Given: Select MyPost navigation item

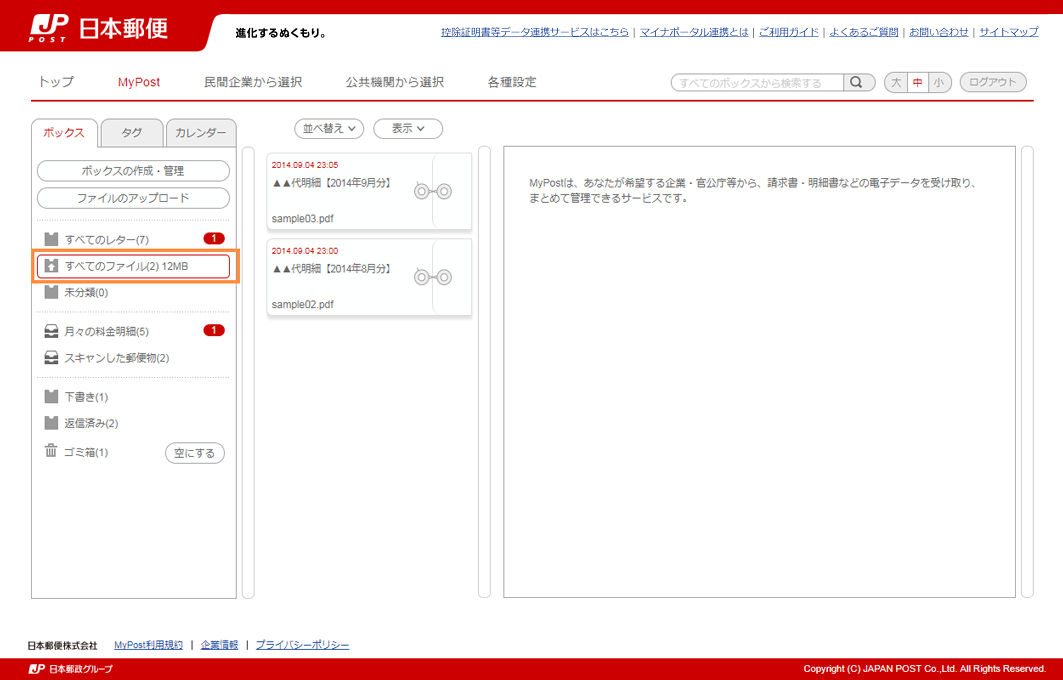Looking at the screenshot, I should tap(139, 82).
